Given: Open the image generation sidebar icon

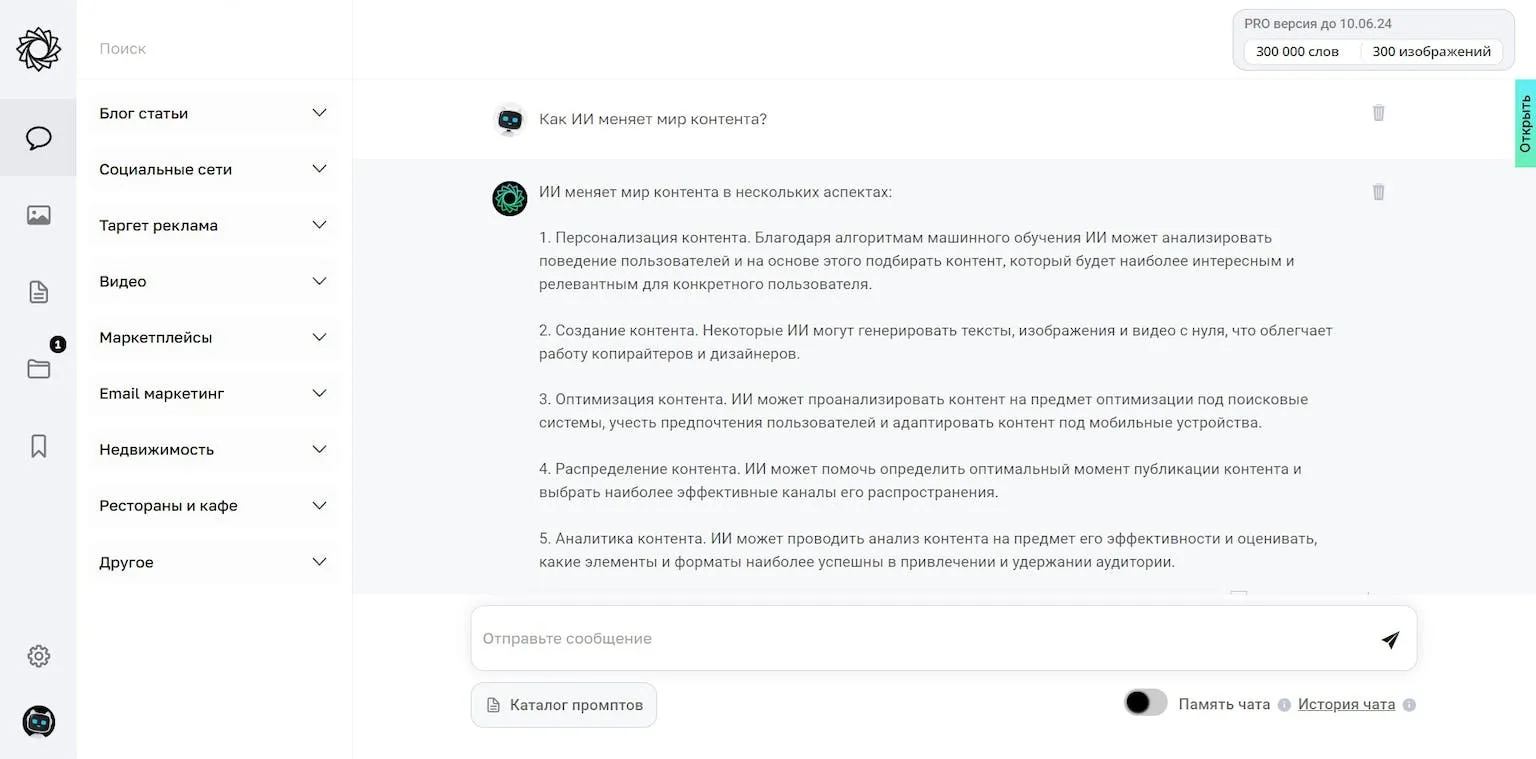Looking at the screenshot, I should (38, 215).
